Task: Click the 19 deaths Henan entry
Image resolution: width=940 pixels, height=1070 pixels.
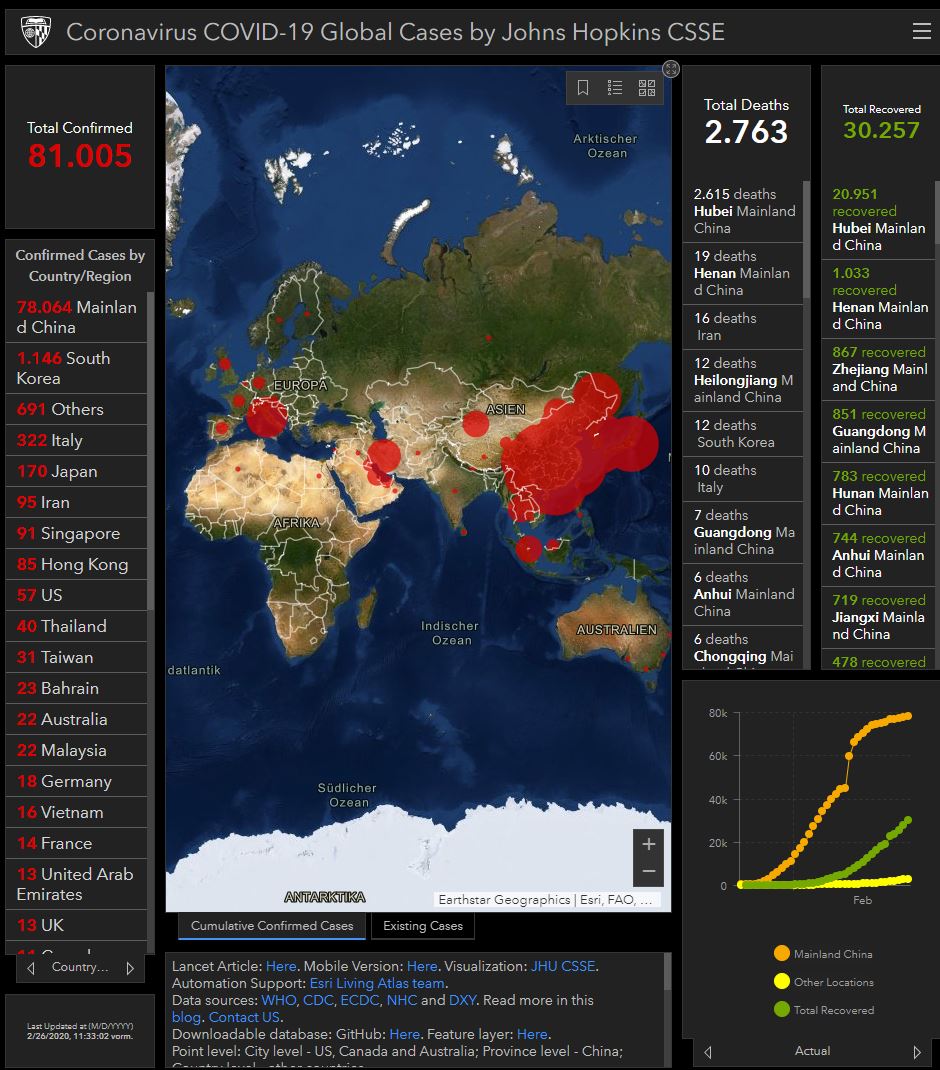Action: coord(743,273)
